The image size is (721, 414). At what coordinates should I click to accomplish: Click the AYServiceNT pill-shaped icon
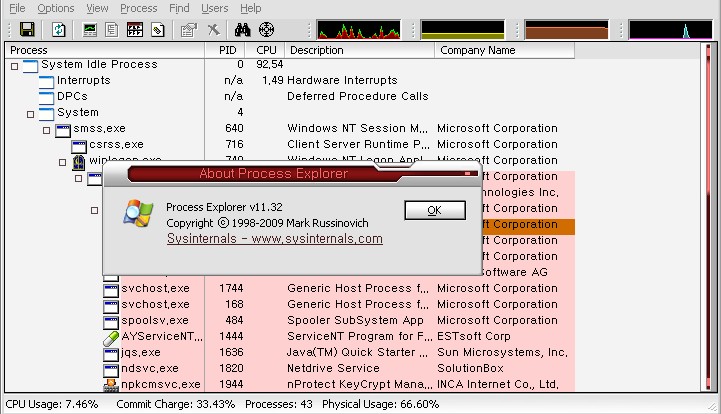[111, 338]
